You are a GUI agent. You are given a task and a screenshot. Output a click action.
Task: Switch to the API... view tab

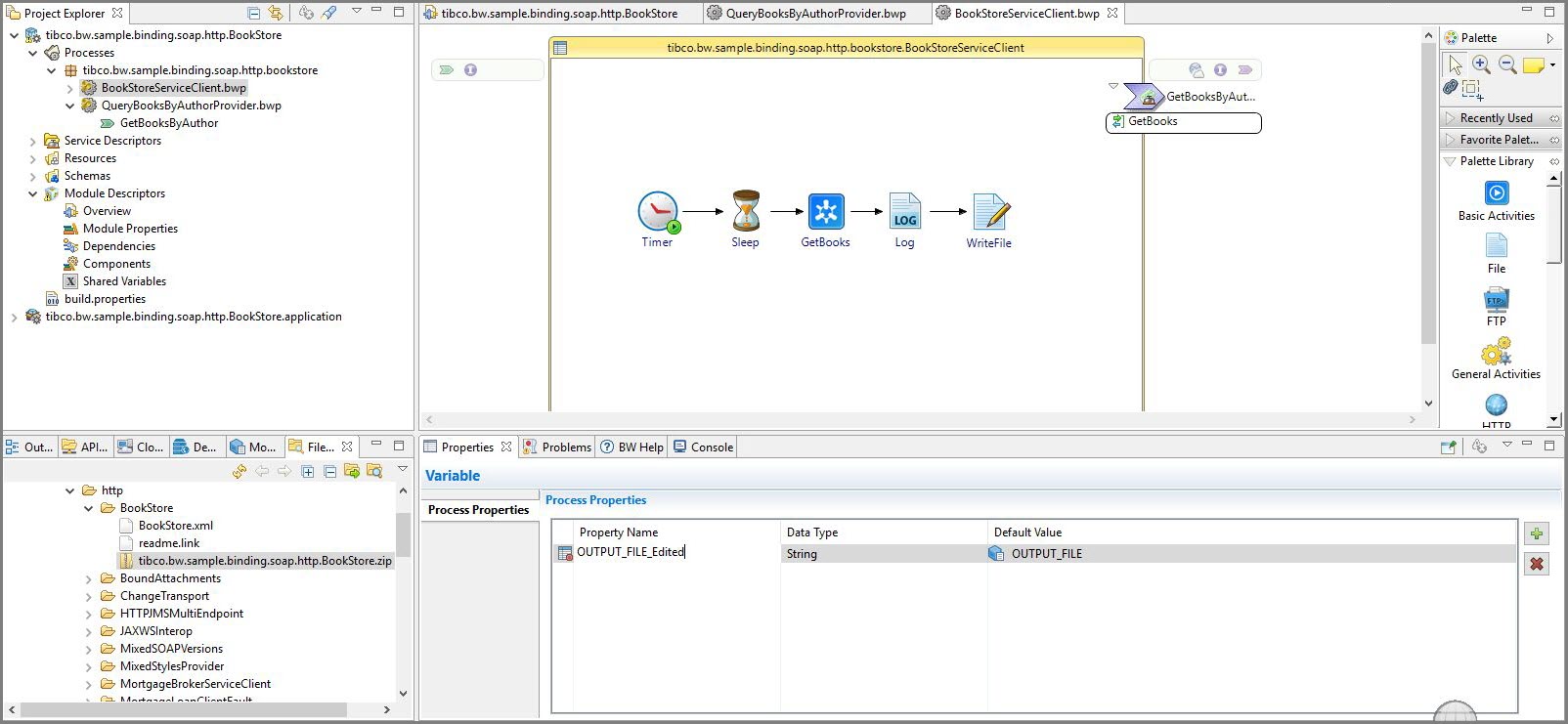(x=85, y=447)
